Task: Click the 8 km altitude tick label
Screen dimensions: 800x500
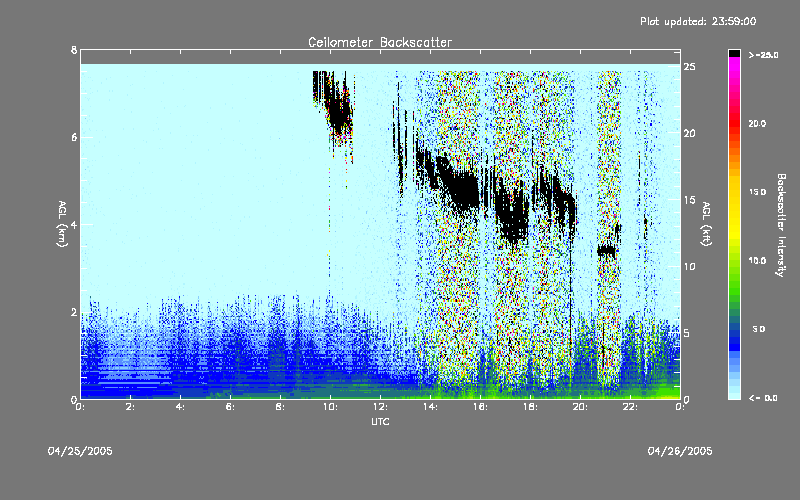Action: pos(74,50)
